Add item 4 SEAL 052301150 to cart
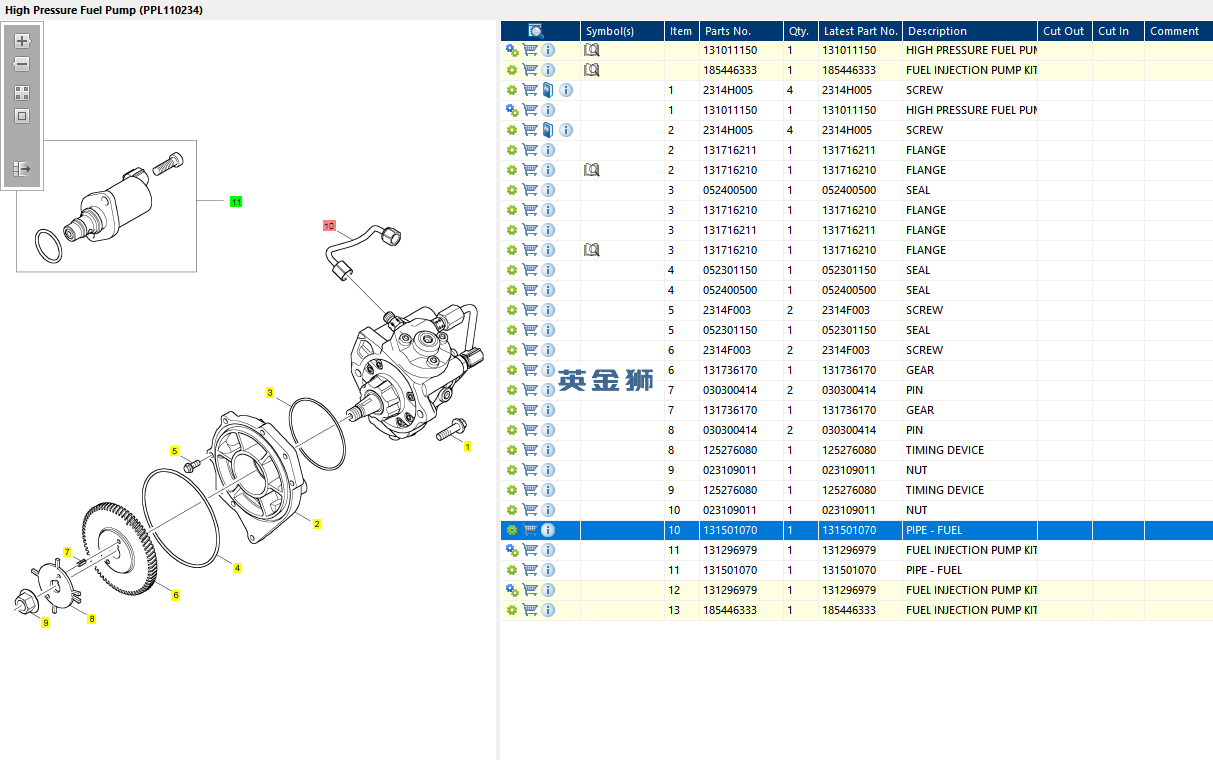 pos(530,270)
